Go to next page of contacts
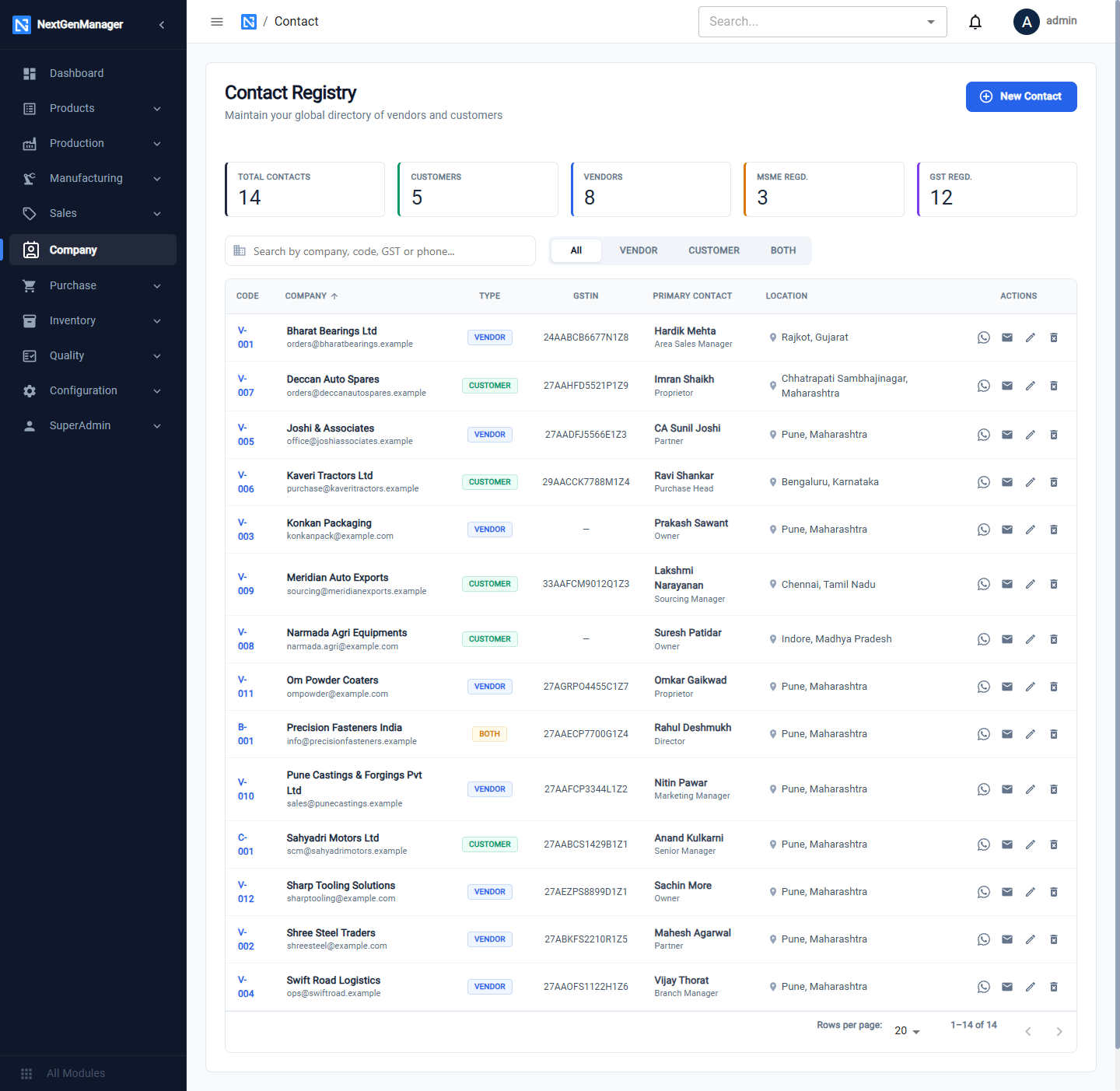1120x1091 pixels. pos(1059,1031)
